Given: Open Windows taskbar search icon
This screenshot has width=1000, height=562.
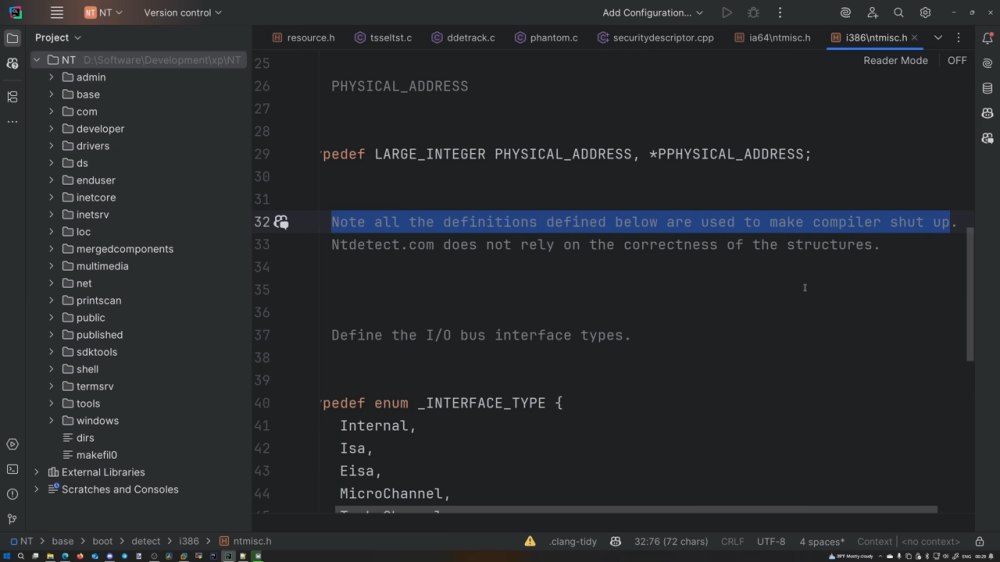Looking at the screenshot, I should pos(20,556).
